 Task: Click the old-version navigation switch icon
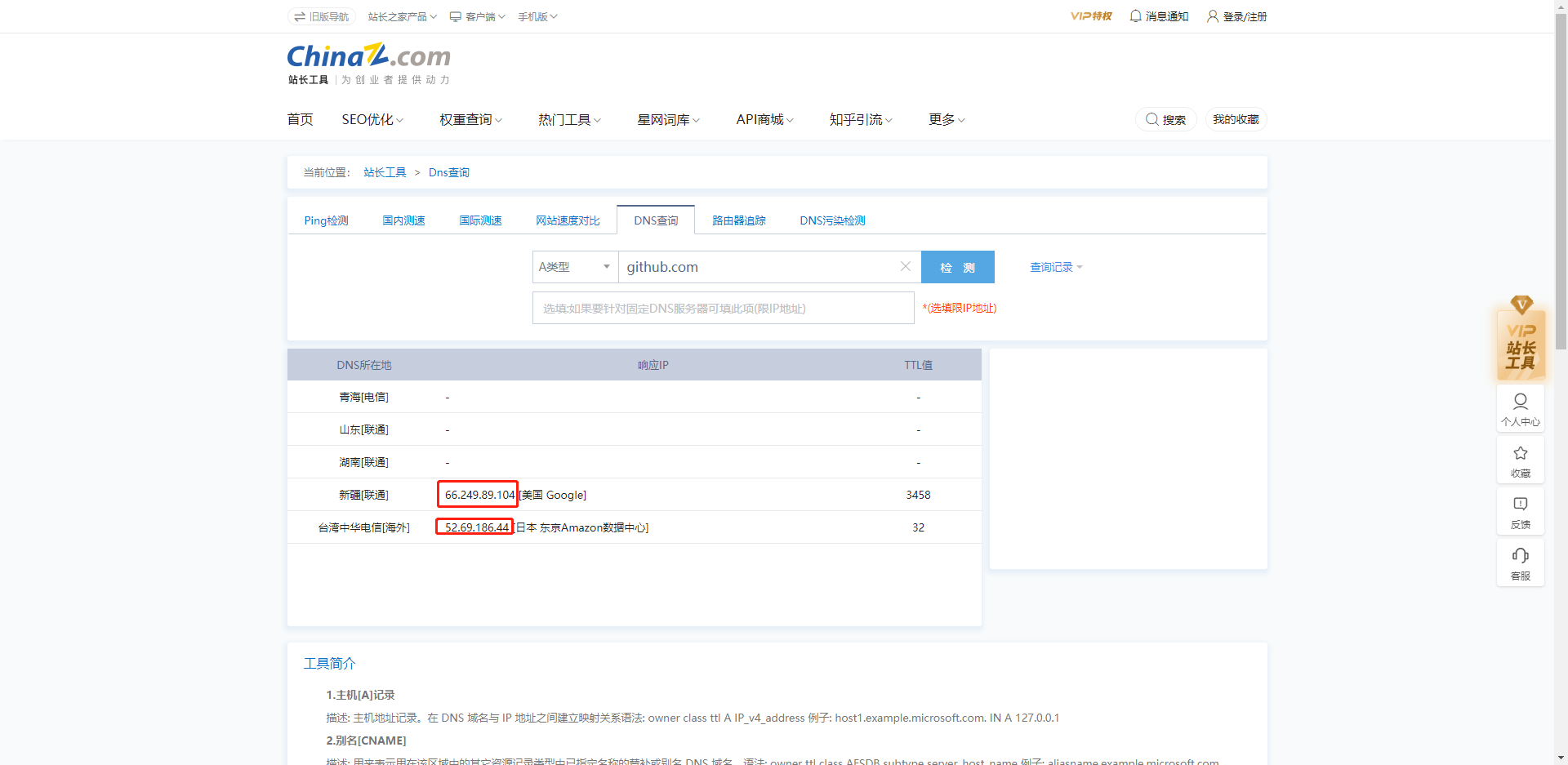coord(300,16)
